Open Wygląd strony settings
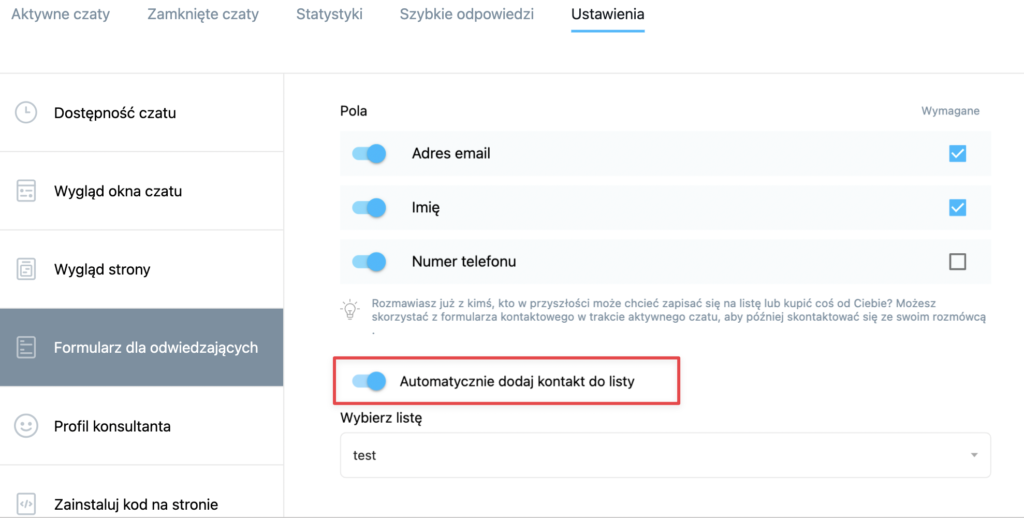The width and height of the screenshot is (1024, 518). click(142, 269)
